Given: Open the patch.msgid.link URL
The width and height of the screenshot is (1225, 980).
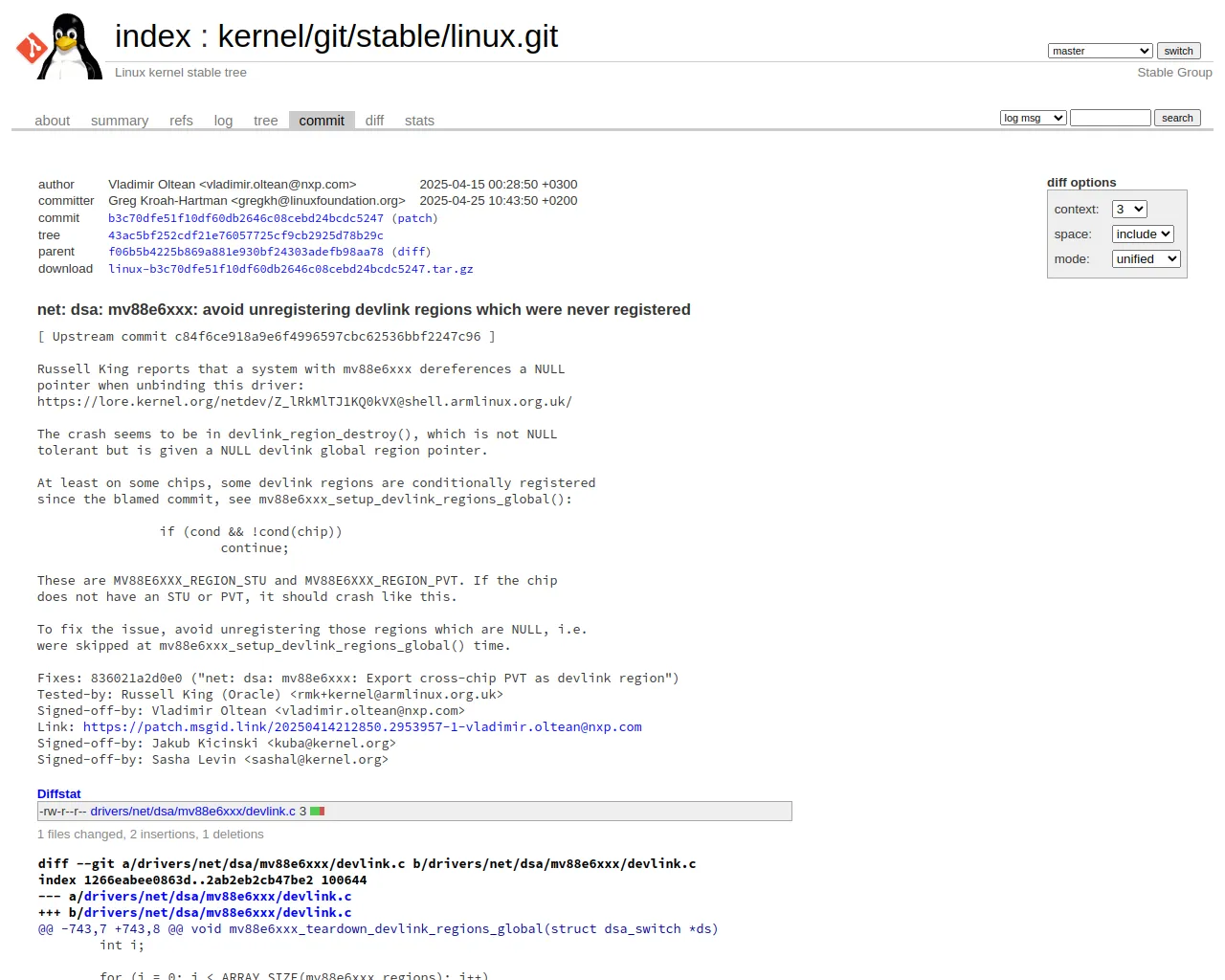Looking at the screenshot, I should click(363, 727).
